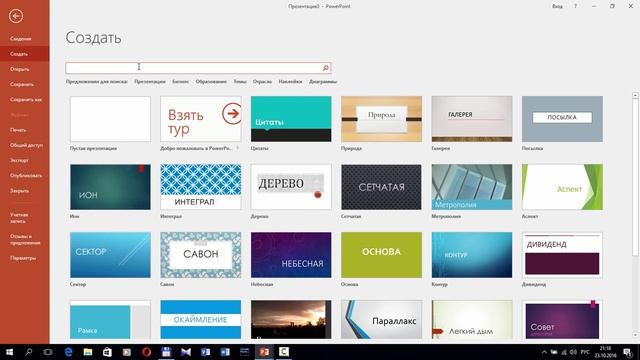Open the Взять тур welcome template

click(x=201, y=119)
